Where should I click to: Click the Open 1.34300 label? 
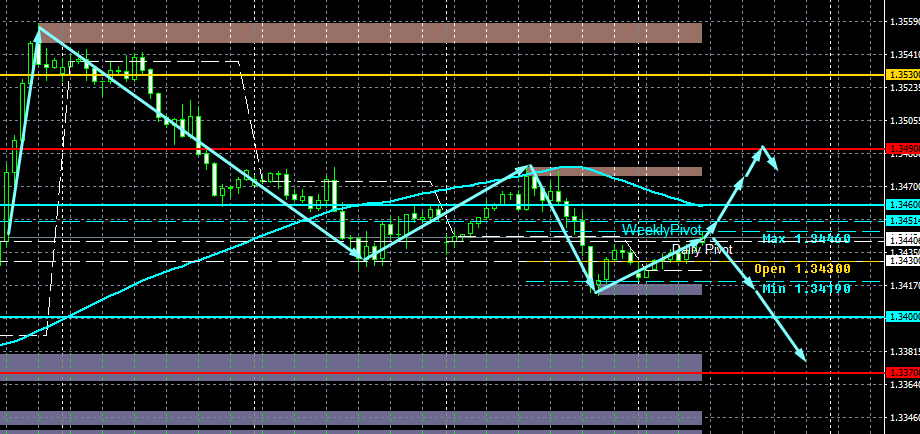pos(802,269)
